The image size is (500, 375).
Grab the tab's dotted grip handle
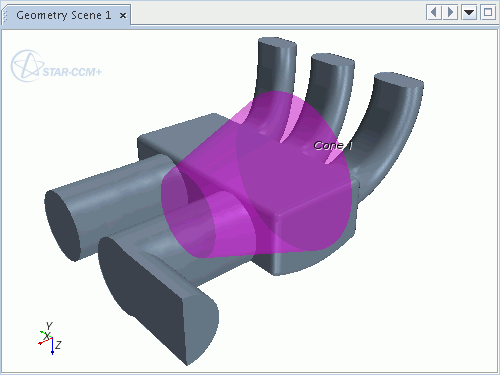point(5,15)
